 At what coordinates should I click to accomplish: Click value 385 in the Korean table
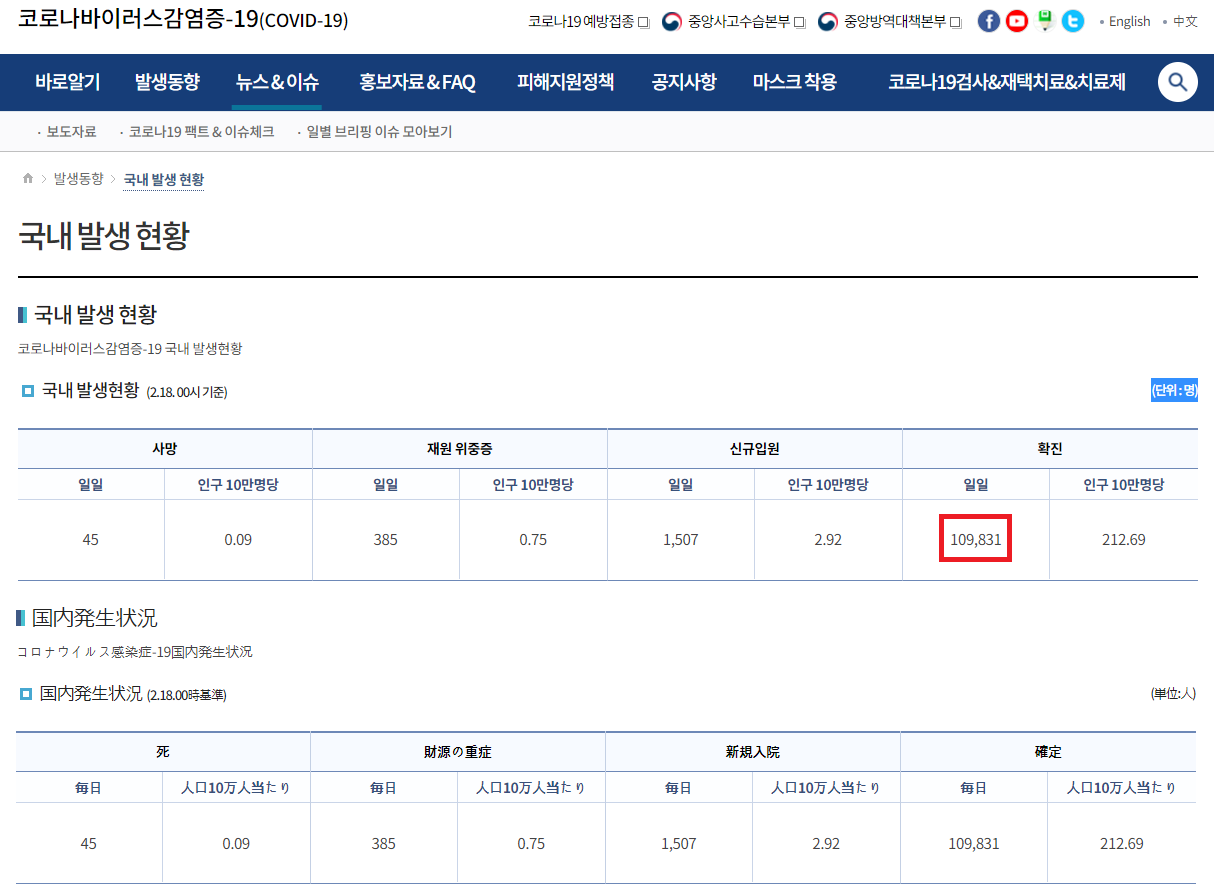coord(385,540)
